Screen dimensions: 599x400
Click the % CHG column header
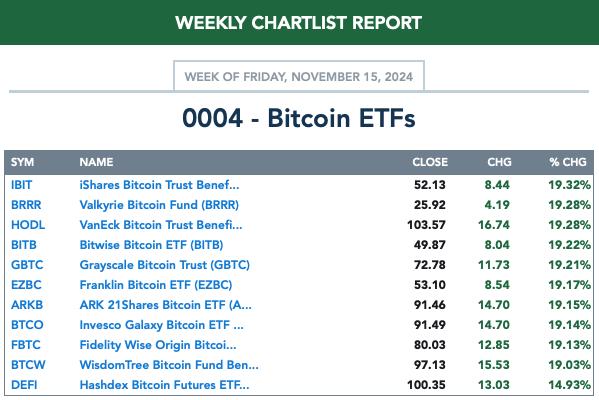[x=568, y=162]
